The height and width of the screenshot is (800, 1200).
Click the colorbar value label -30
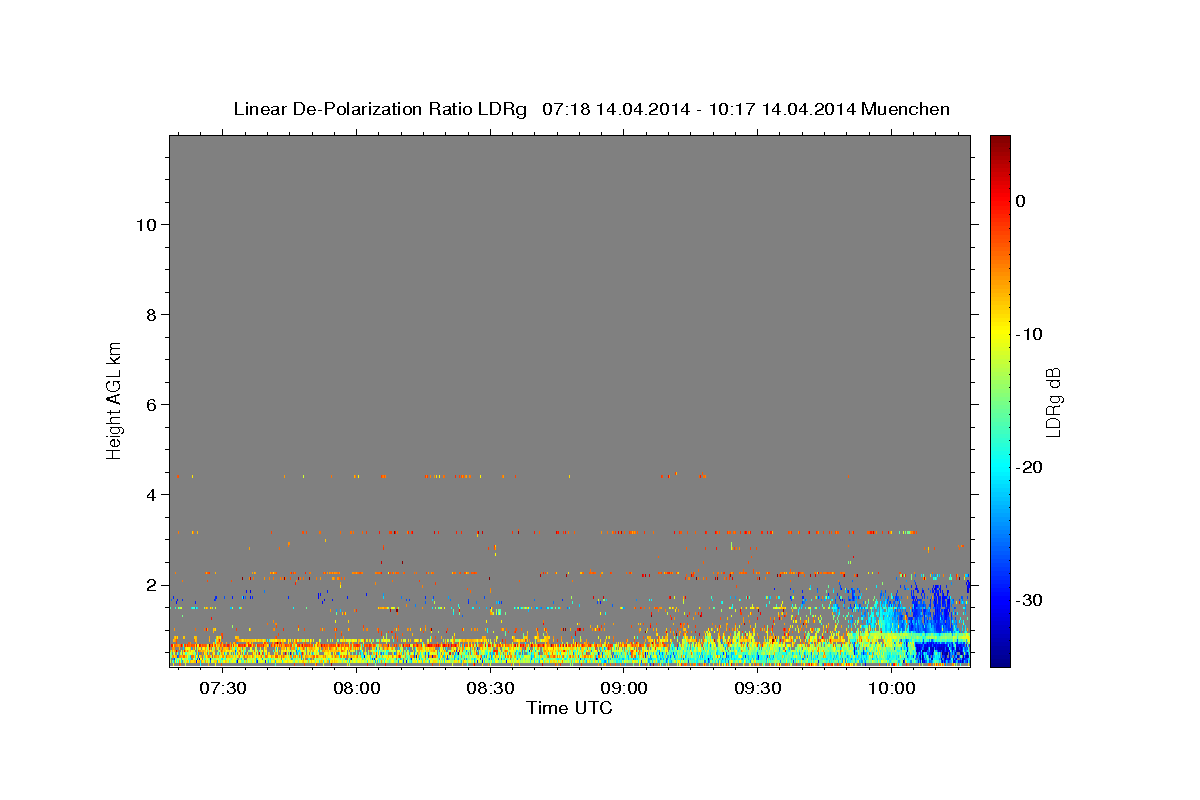1031,600
